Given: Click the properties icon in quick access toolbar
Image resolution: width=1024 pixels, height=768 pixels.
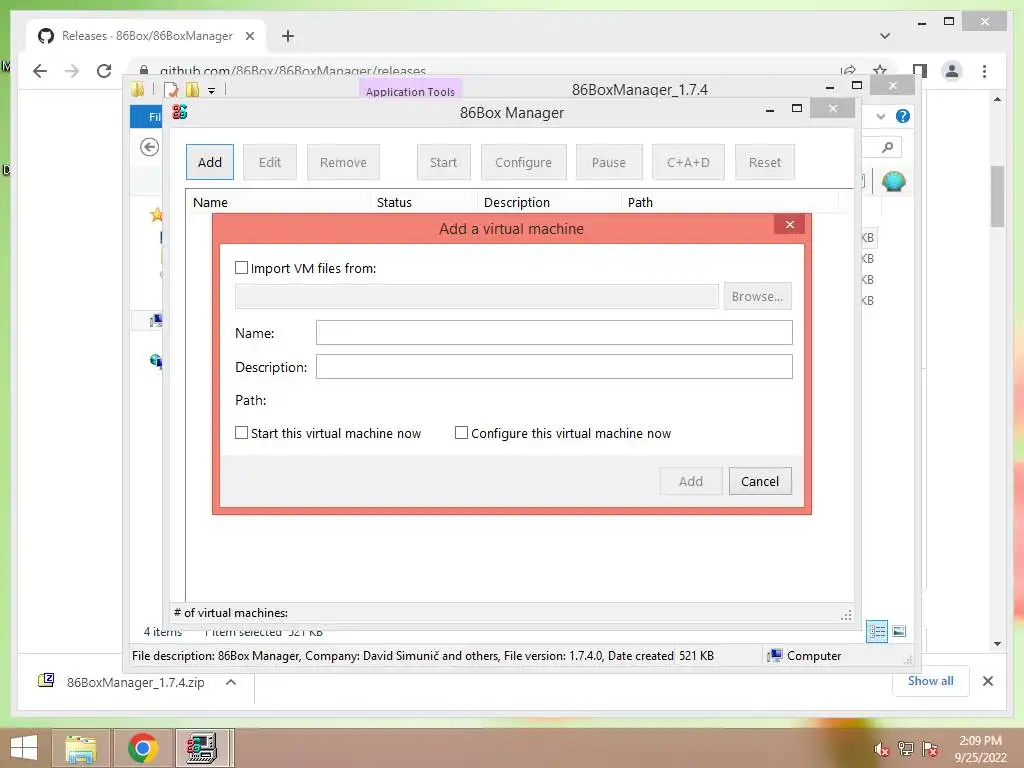Looking at the screenshot, I should tap(171, 89).
